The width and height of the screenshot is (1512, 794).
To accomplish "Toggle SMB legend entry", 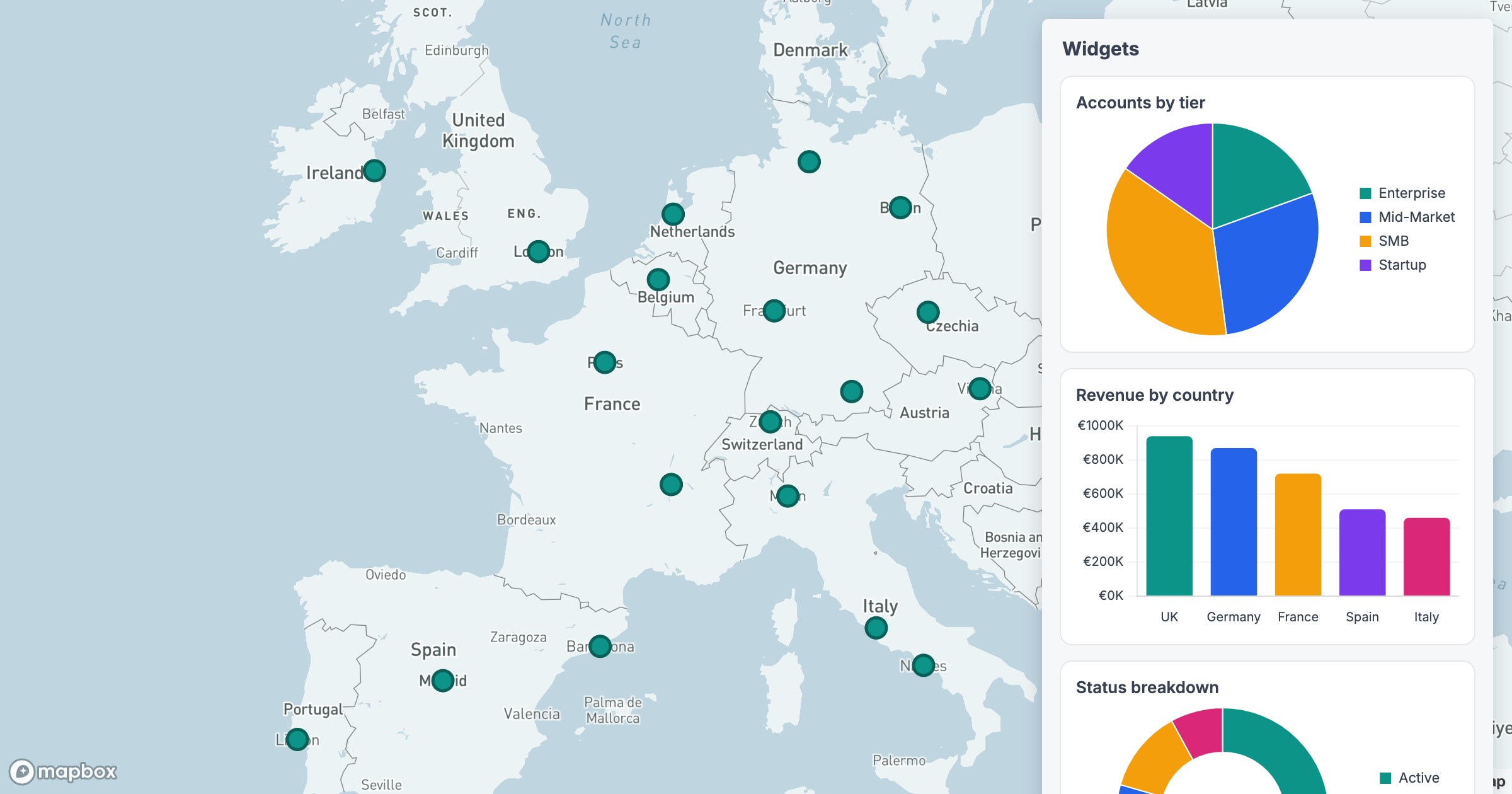I will click(1384, 241).
